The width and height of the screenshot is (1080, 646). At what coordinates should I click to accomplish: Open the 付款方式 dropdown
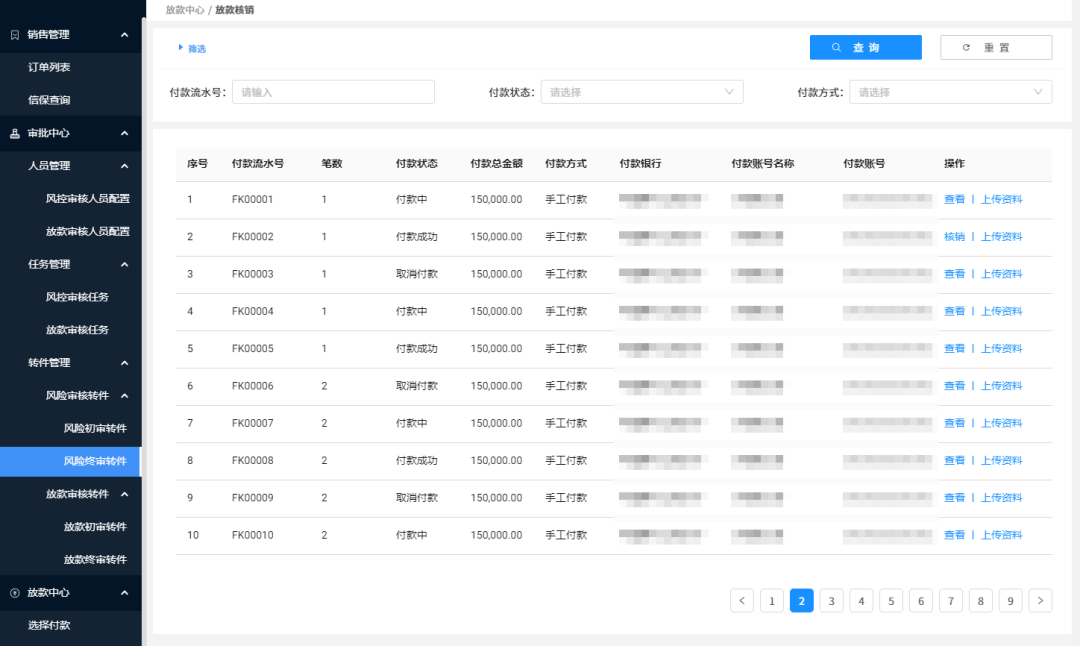click(949, 91)
